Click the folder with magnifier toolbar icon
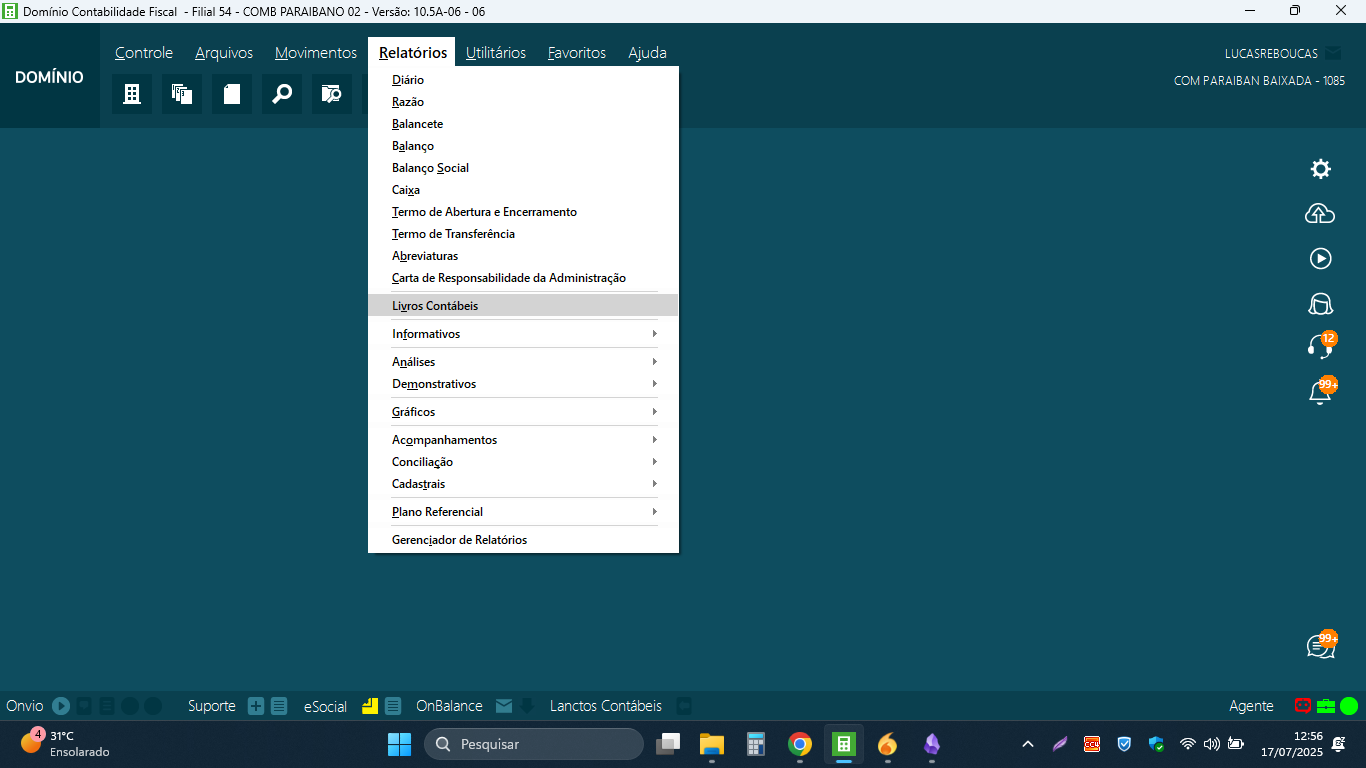This screenshot has height=768, width=1366. (x=332, y=94)
